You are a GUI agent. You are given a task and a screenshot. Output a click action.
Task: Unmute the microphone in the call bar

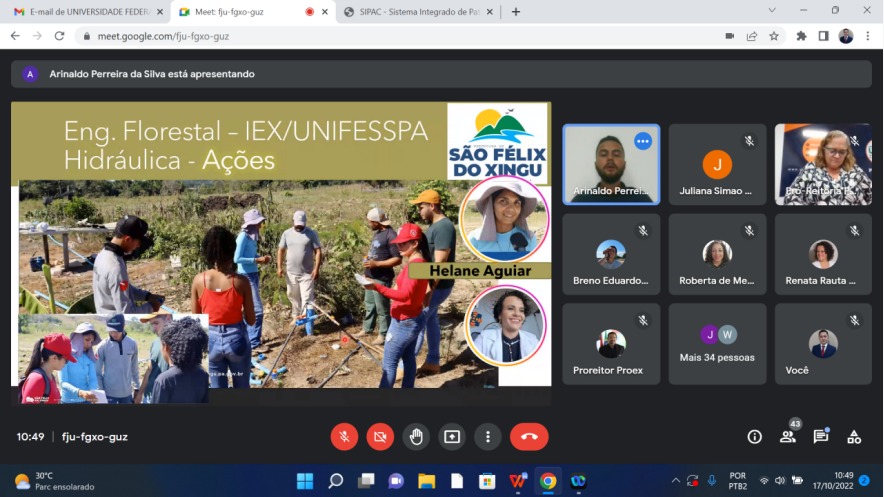344,437
